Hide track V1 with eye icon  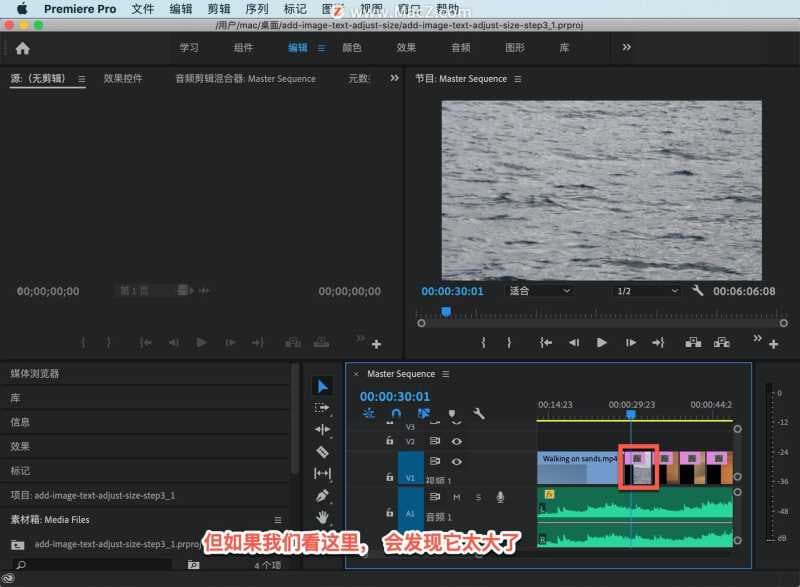pyautogui.click(x=456, y=462)
